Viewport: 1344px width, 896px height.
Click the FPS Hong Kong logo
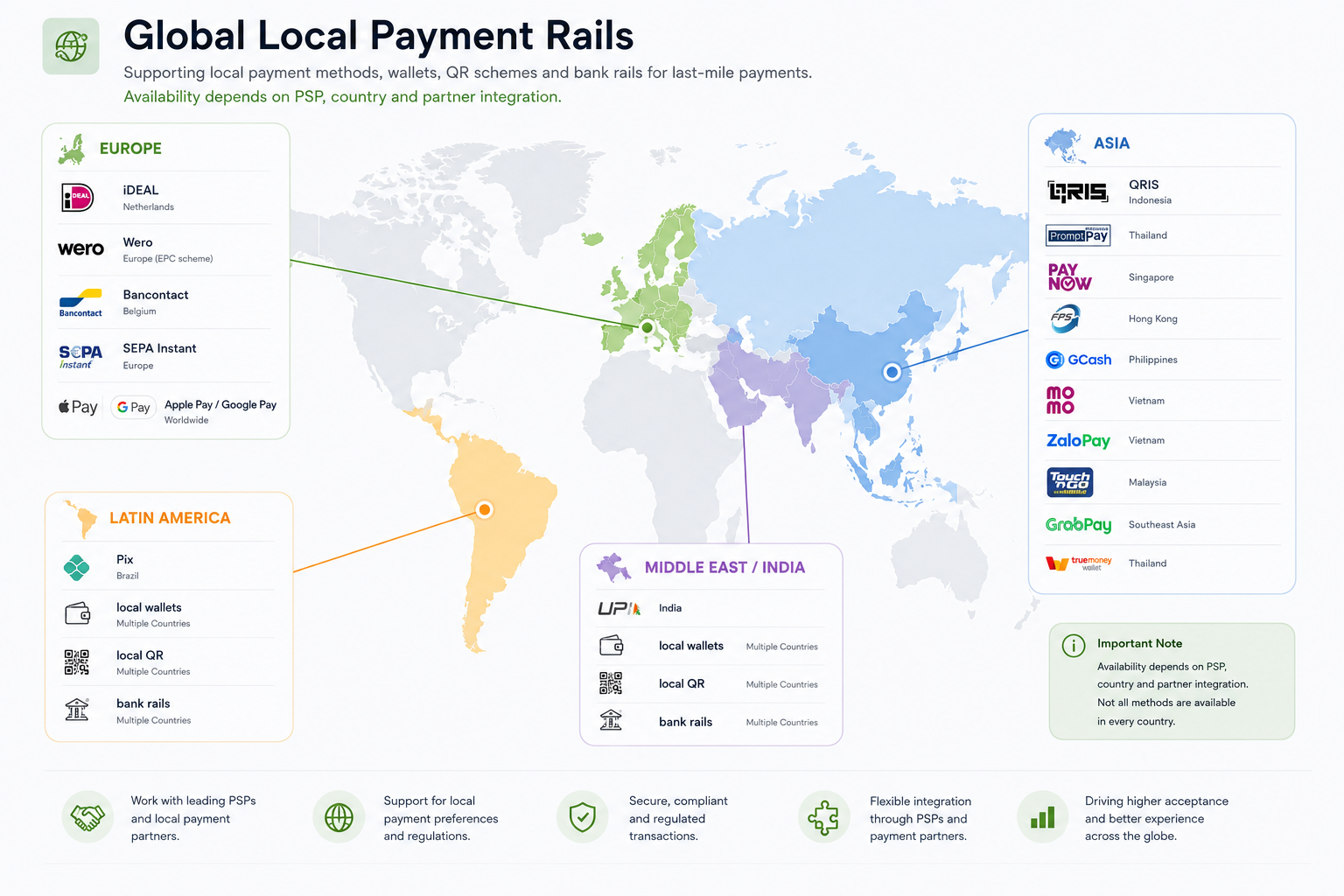coord(1065,318)
